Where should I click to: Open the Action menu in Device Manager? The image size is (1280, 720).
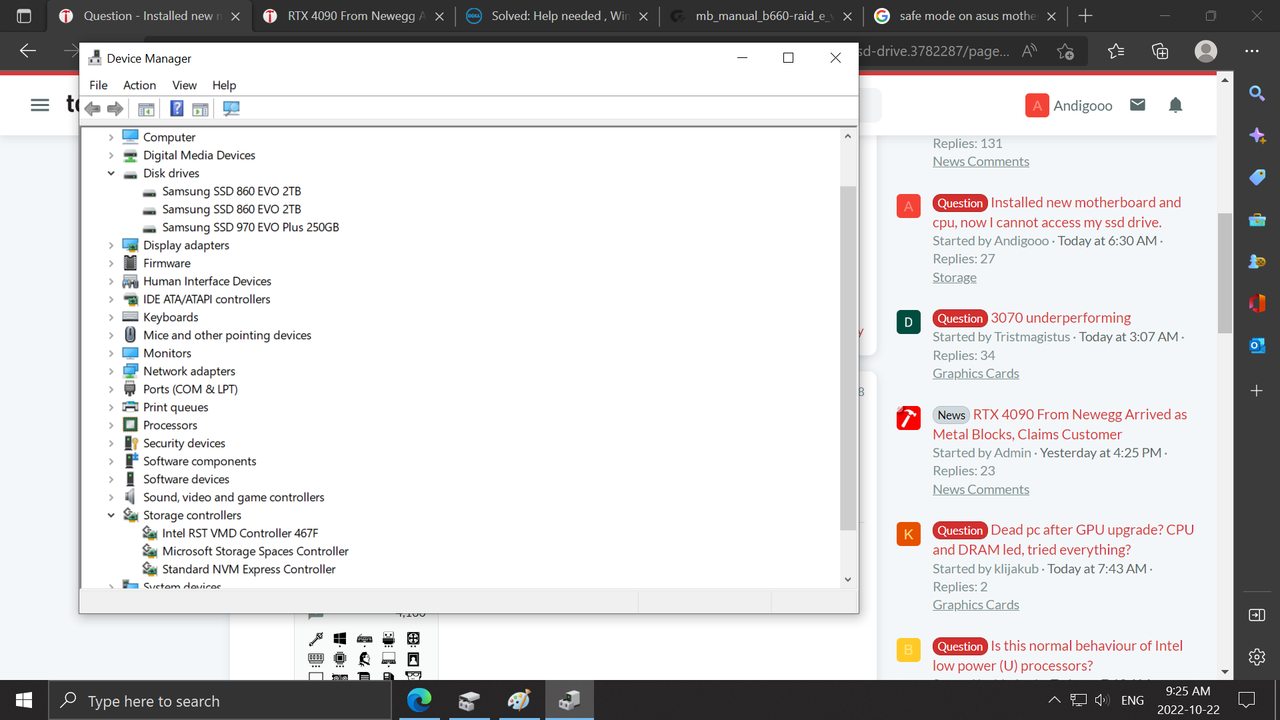click(139, 85)
